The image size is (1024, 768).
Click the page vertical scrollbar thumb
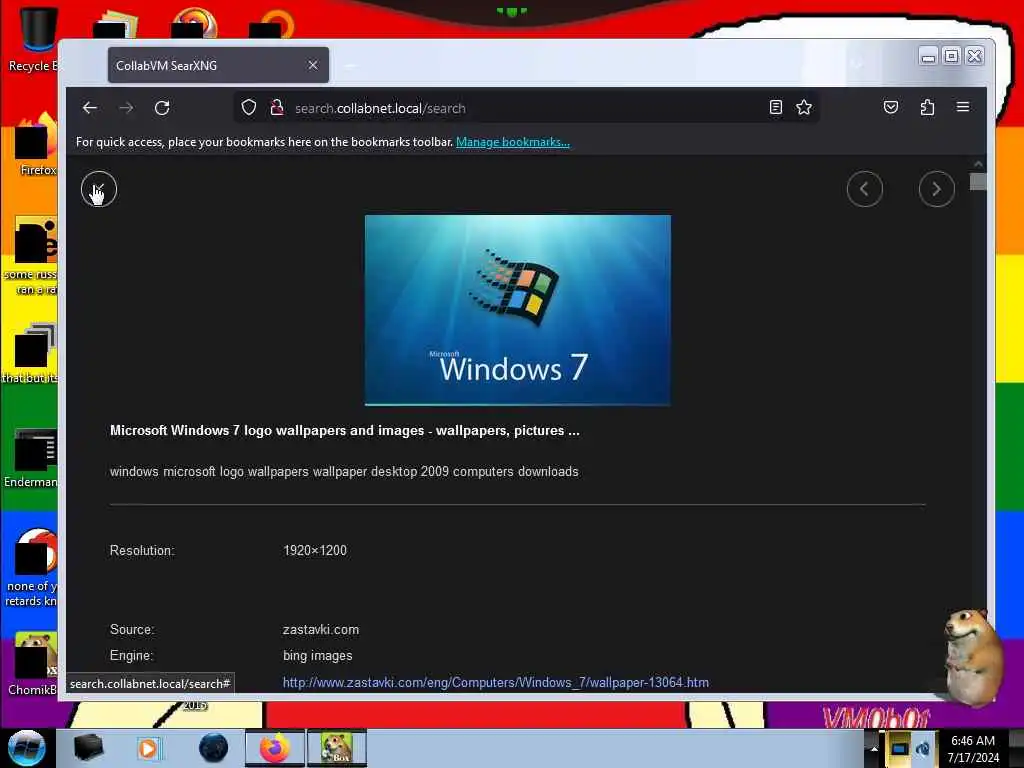pos(978,182)
